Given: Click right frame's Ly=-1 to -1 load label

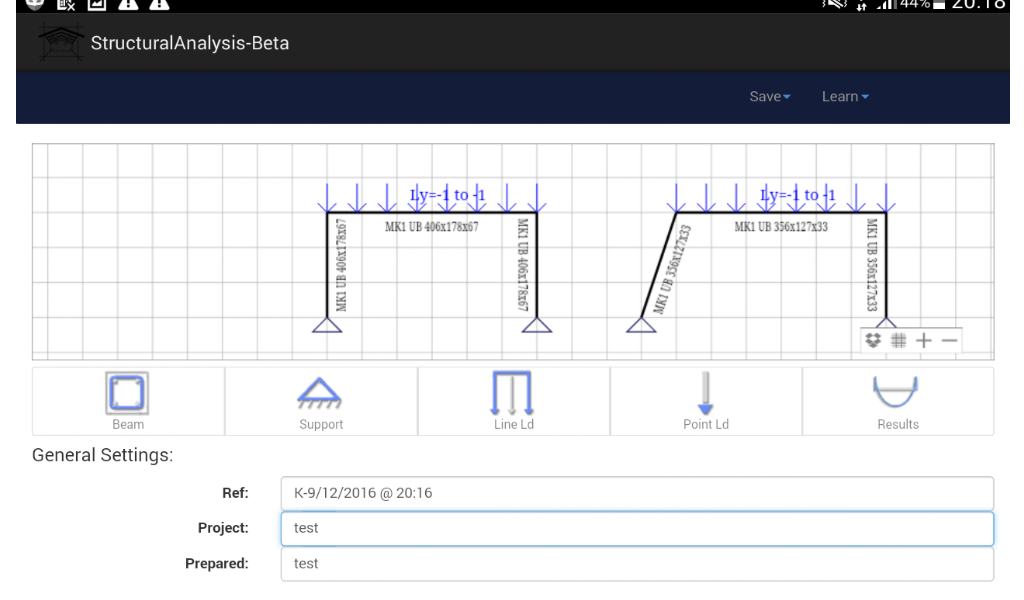Looking at the screenshot, I should coord(797,195).
